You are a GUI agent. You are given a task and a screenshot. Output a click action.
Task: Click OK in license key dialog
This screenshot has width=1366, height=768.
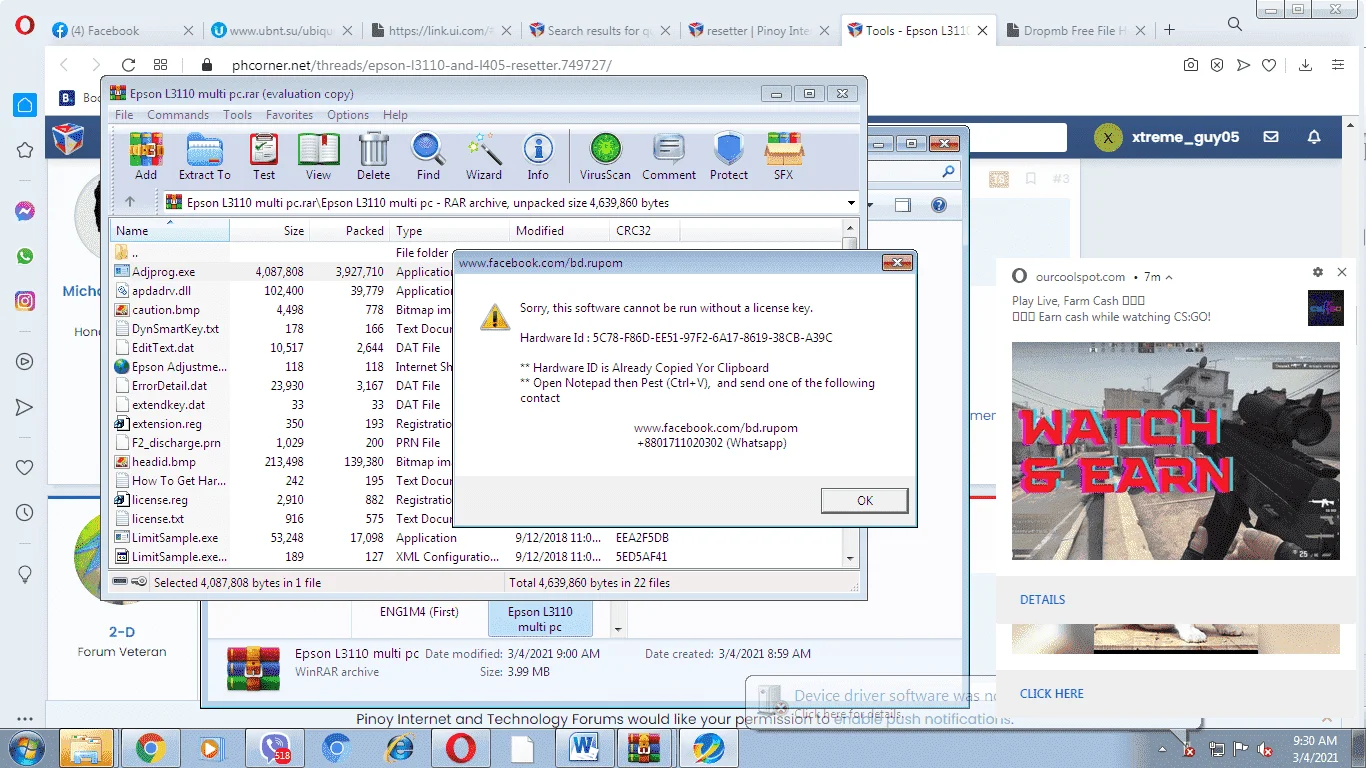click(865, 501)
